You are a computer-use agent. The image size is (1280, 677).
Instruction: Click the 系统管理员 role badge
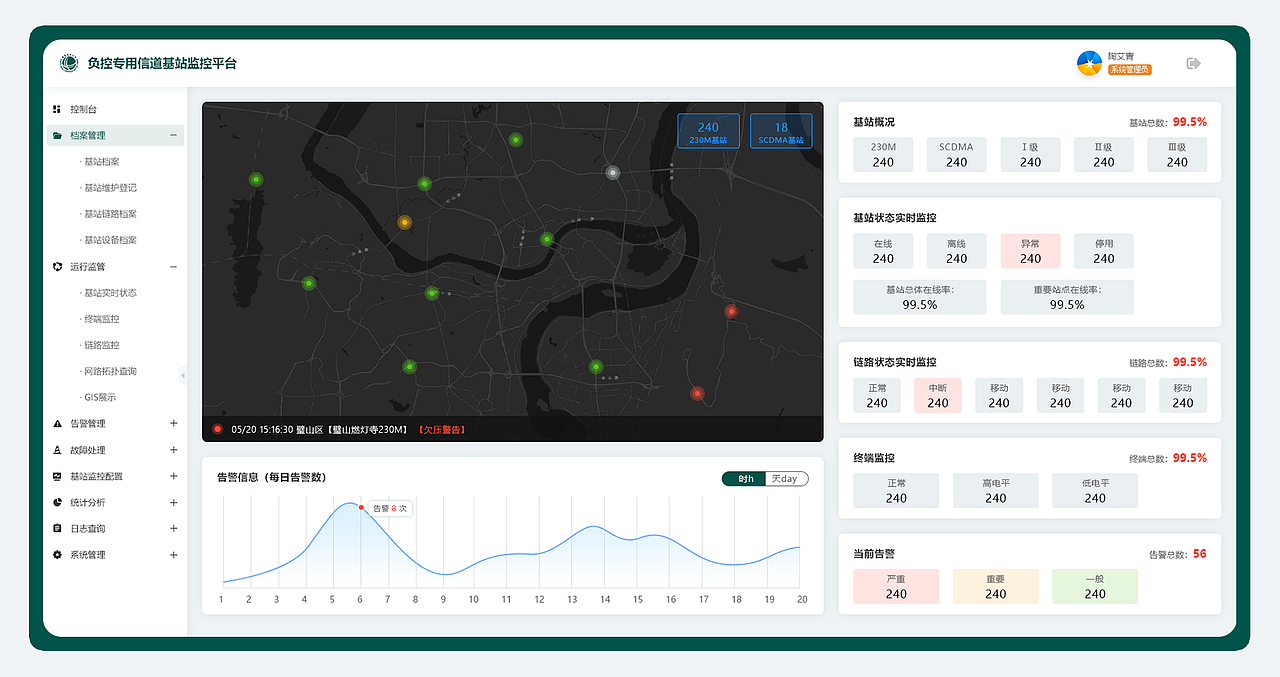1129,70
